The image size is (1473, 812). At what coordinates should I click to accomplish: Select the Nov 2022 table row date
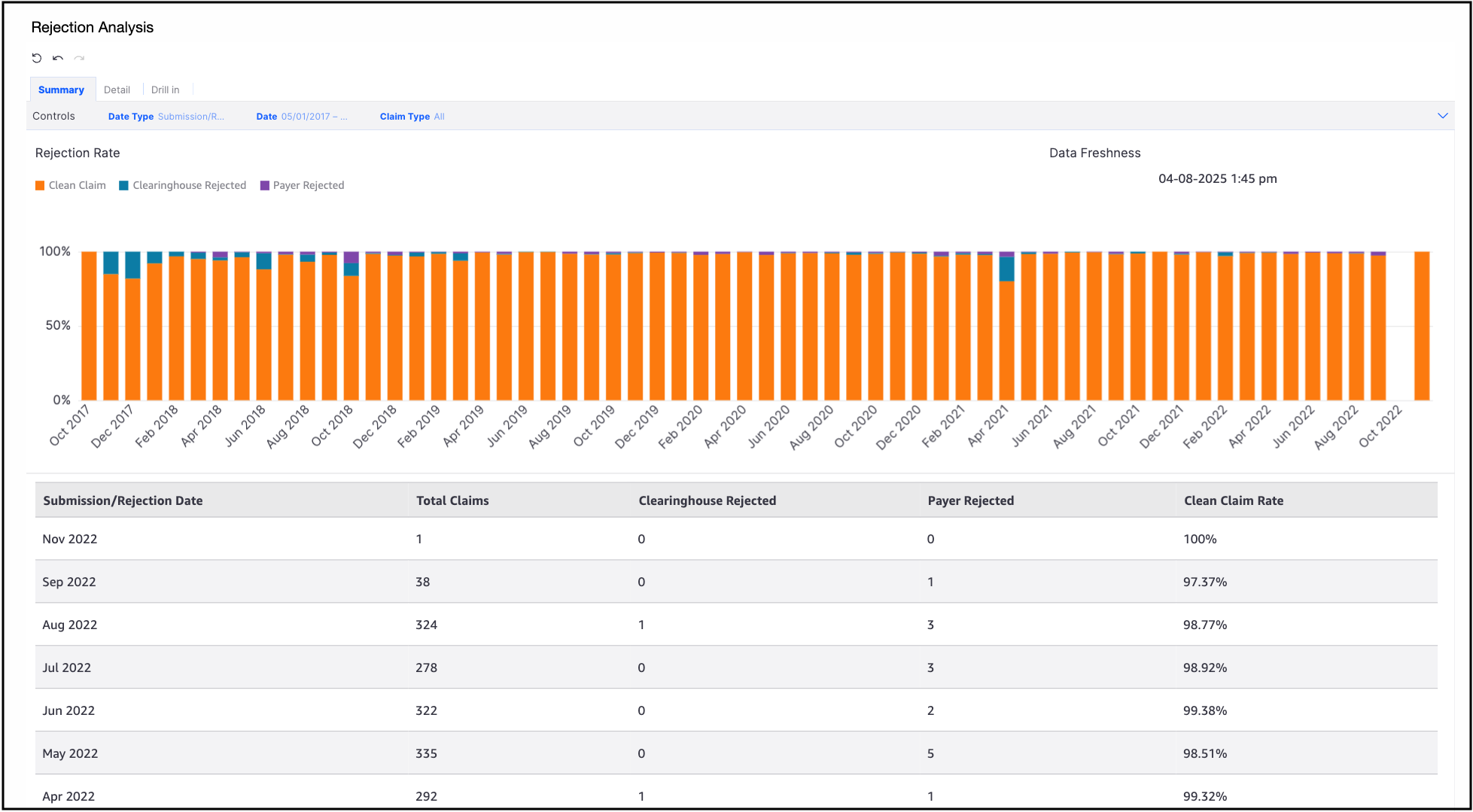click(x=70, y=539)
